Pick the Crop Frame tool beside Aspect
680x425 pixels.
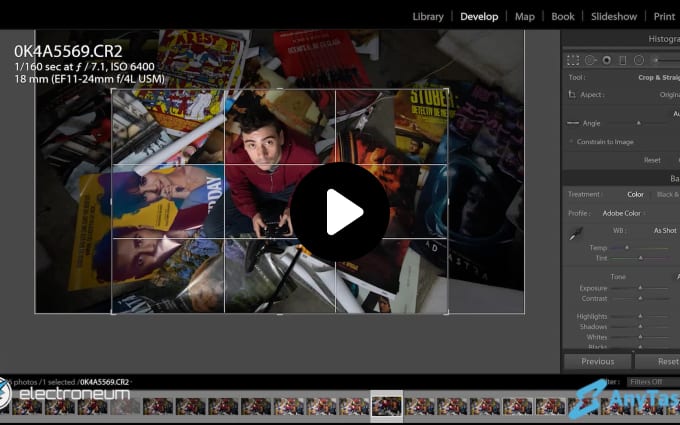click(572, 95)
